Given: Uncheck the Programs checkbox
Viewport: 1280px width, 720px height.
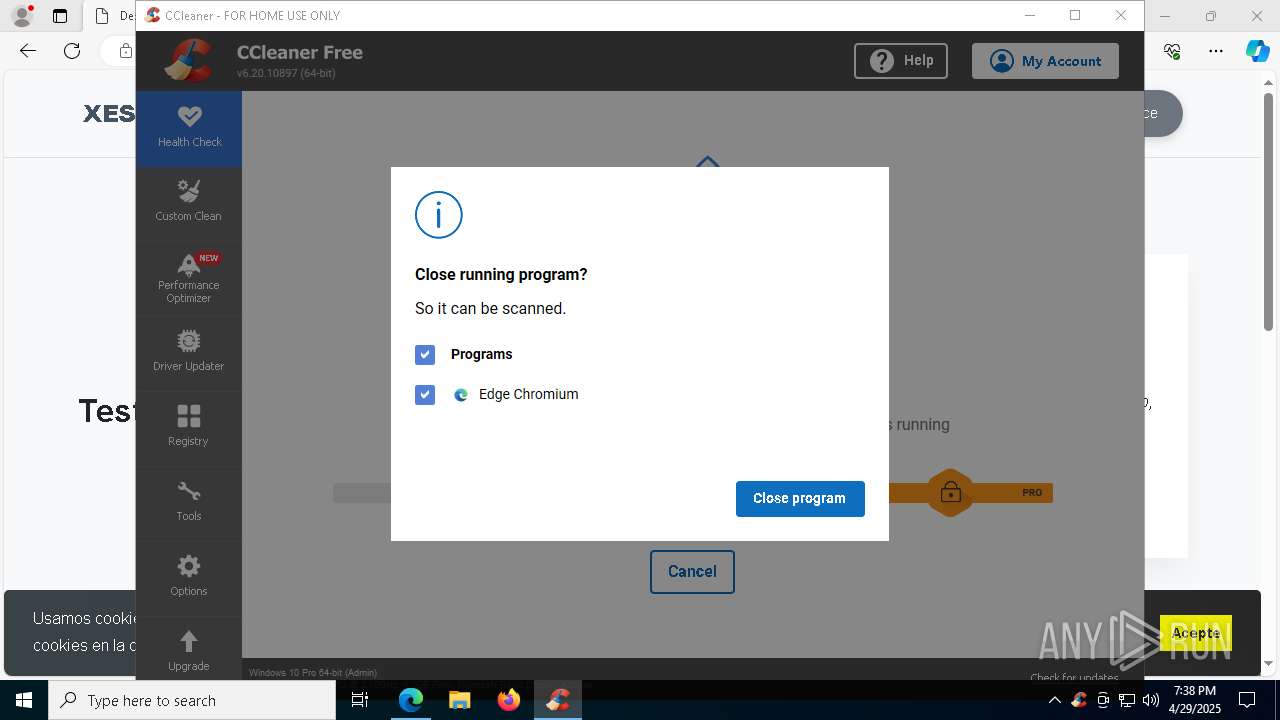Looking at the screenshot, I should click(x=425, y=355).
